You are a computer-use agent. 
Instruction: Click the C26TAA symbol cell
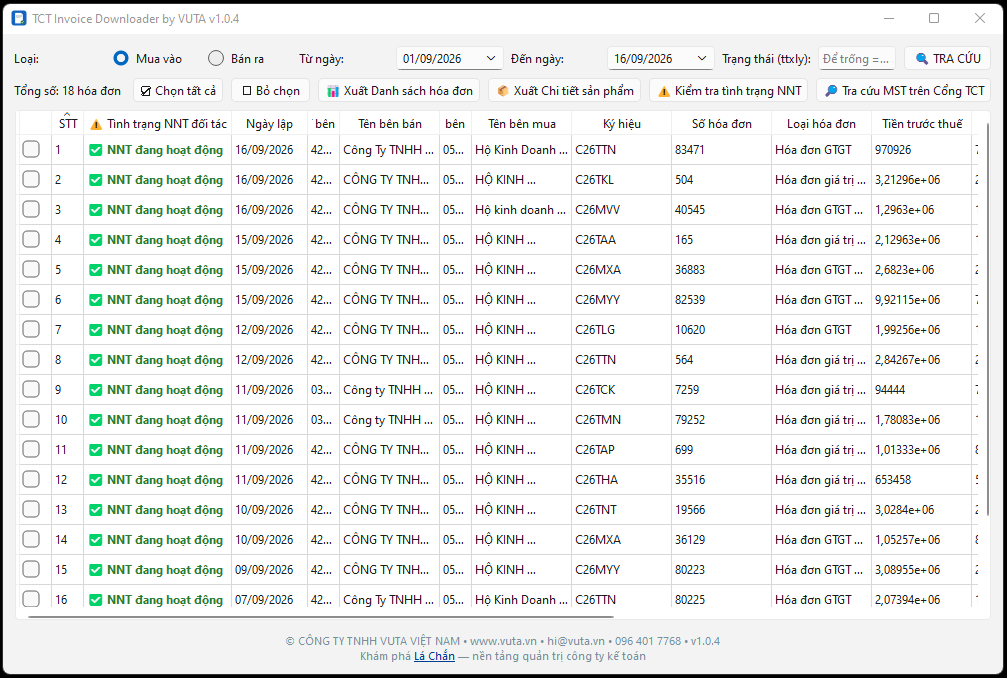click(x=622, y=239)
